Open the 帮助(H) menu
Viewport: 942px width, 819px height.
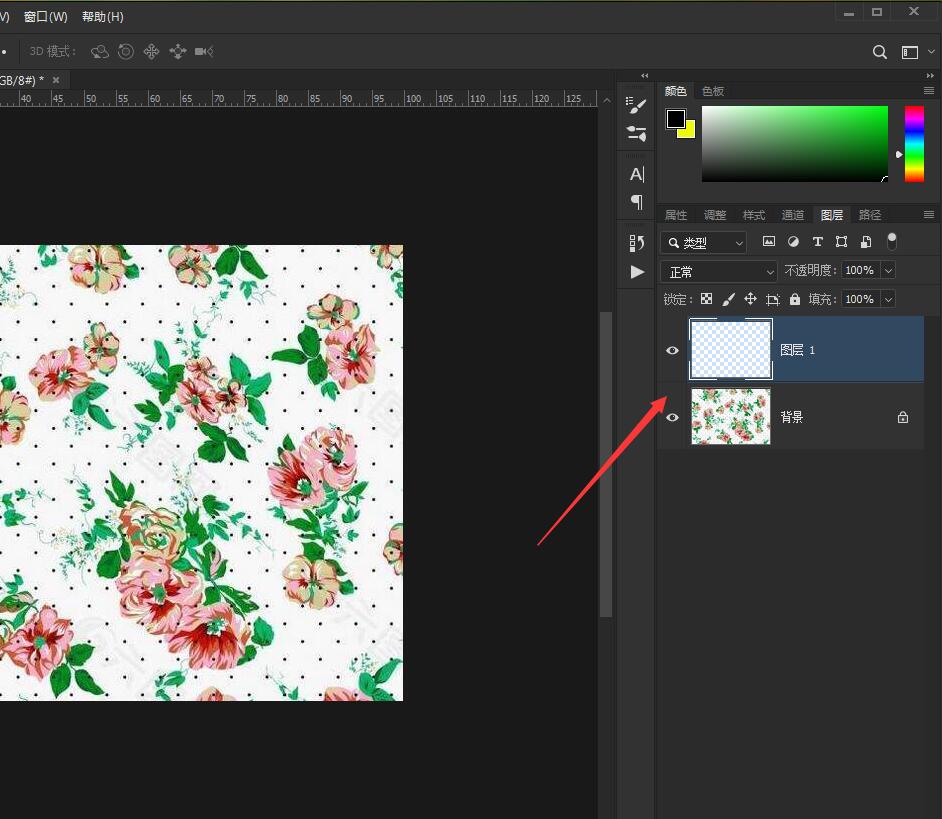click(x=102, y=17)
